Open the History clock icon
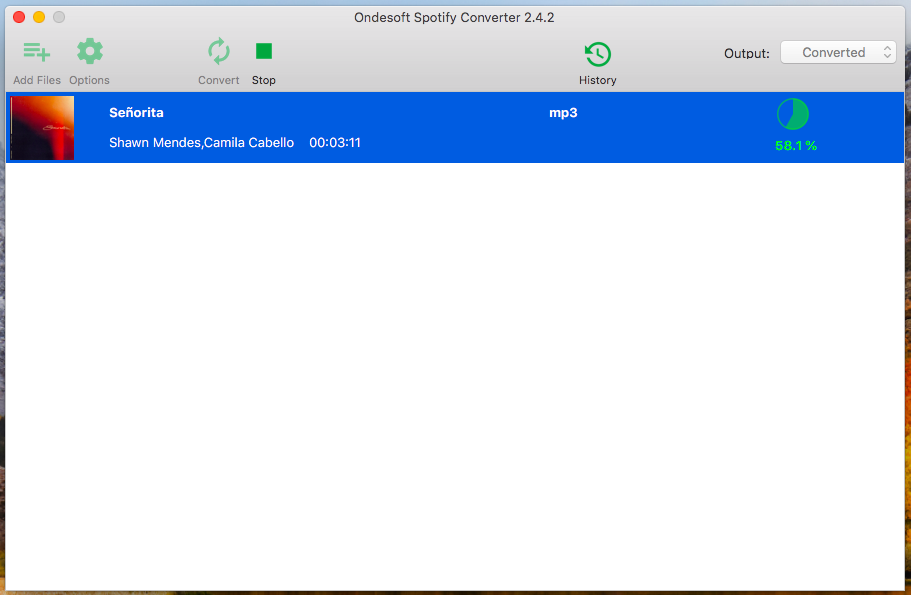 [x=597, y=54]
